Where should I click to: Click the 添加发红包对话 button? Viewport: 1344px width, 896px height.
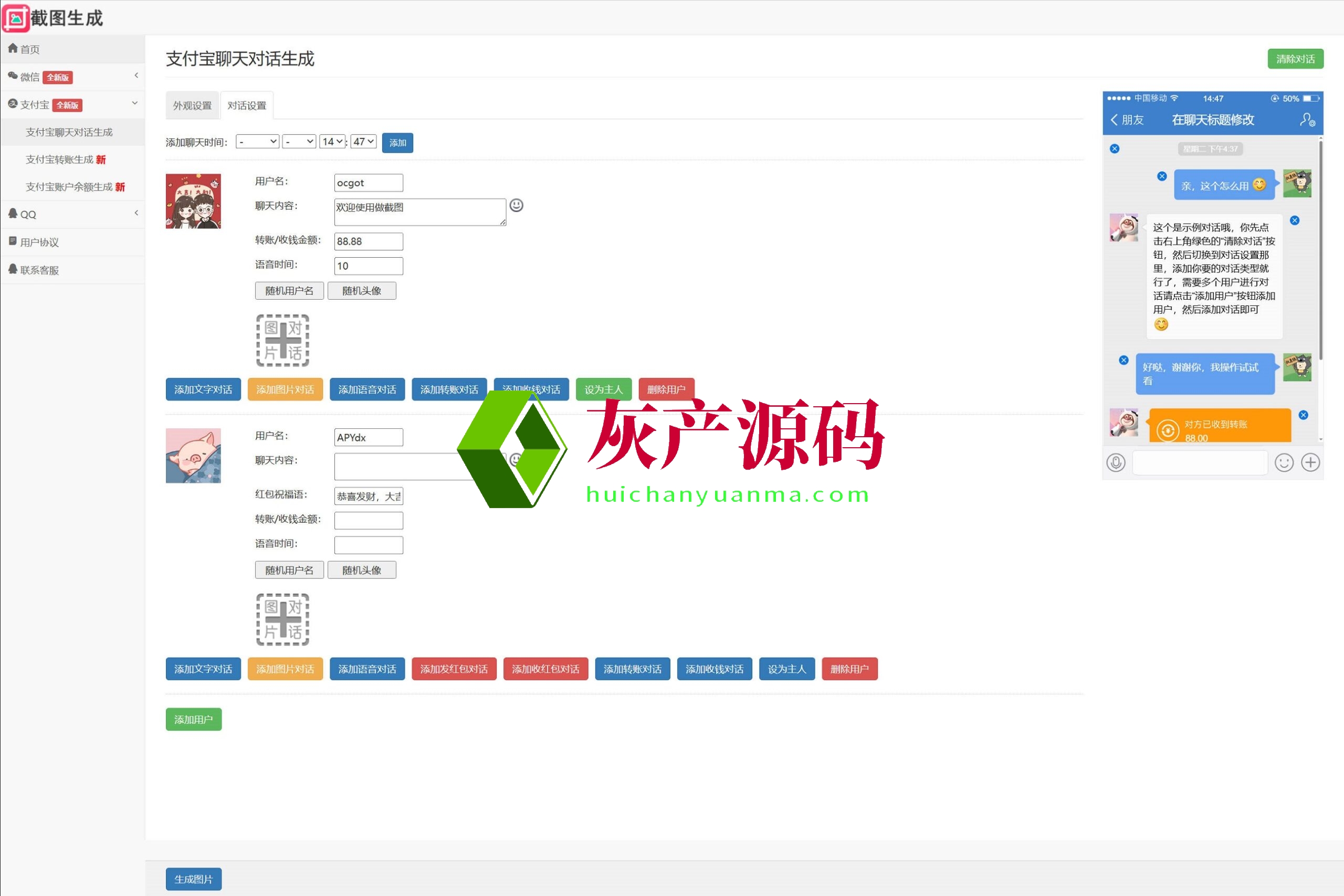click(x=454, y=669)
